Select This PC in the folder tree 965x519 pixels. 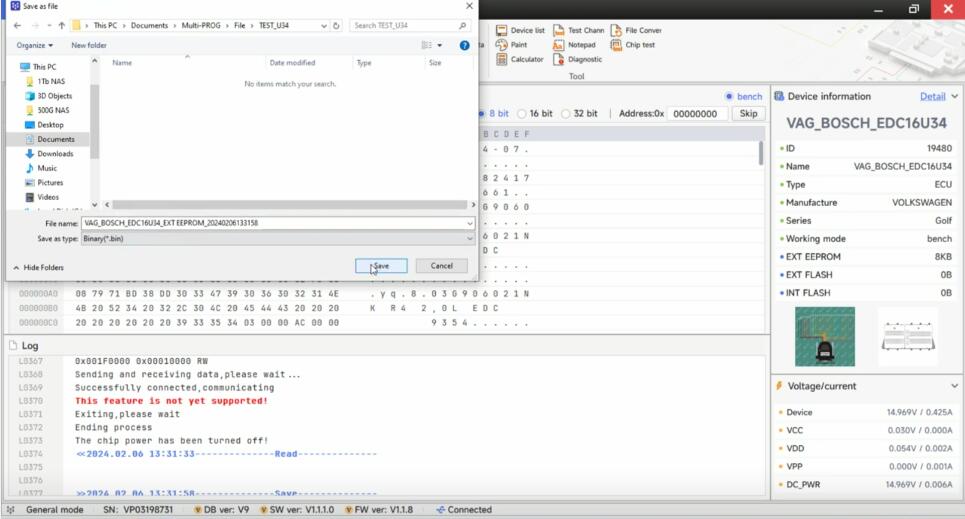(x=38, y=67)
